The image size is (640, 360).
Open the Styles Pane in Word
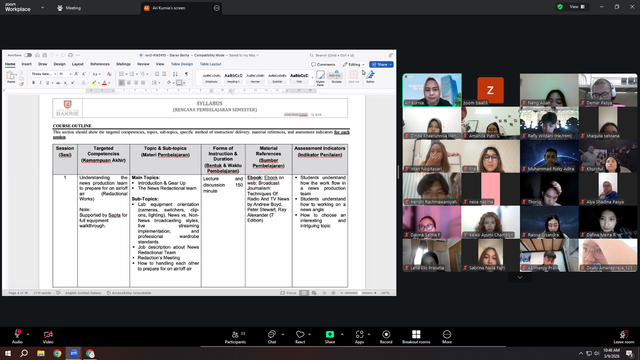pos(320,77)
